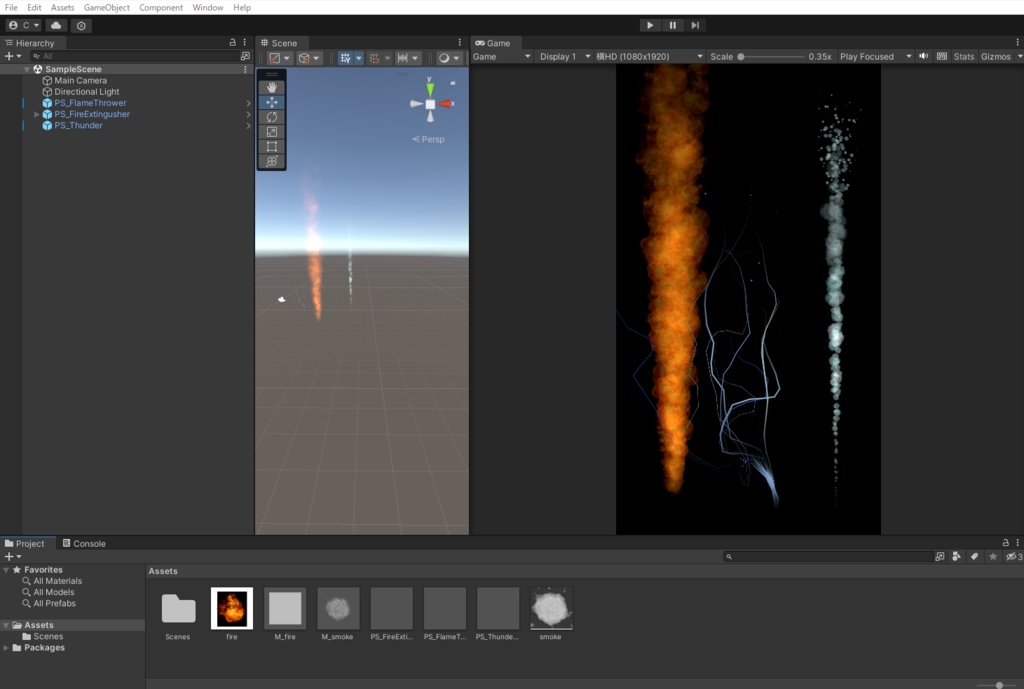The width and height of the screenshot is (1024, 689).
Task: Switch to the Console tab
Action: point(84,544)
